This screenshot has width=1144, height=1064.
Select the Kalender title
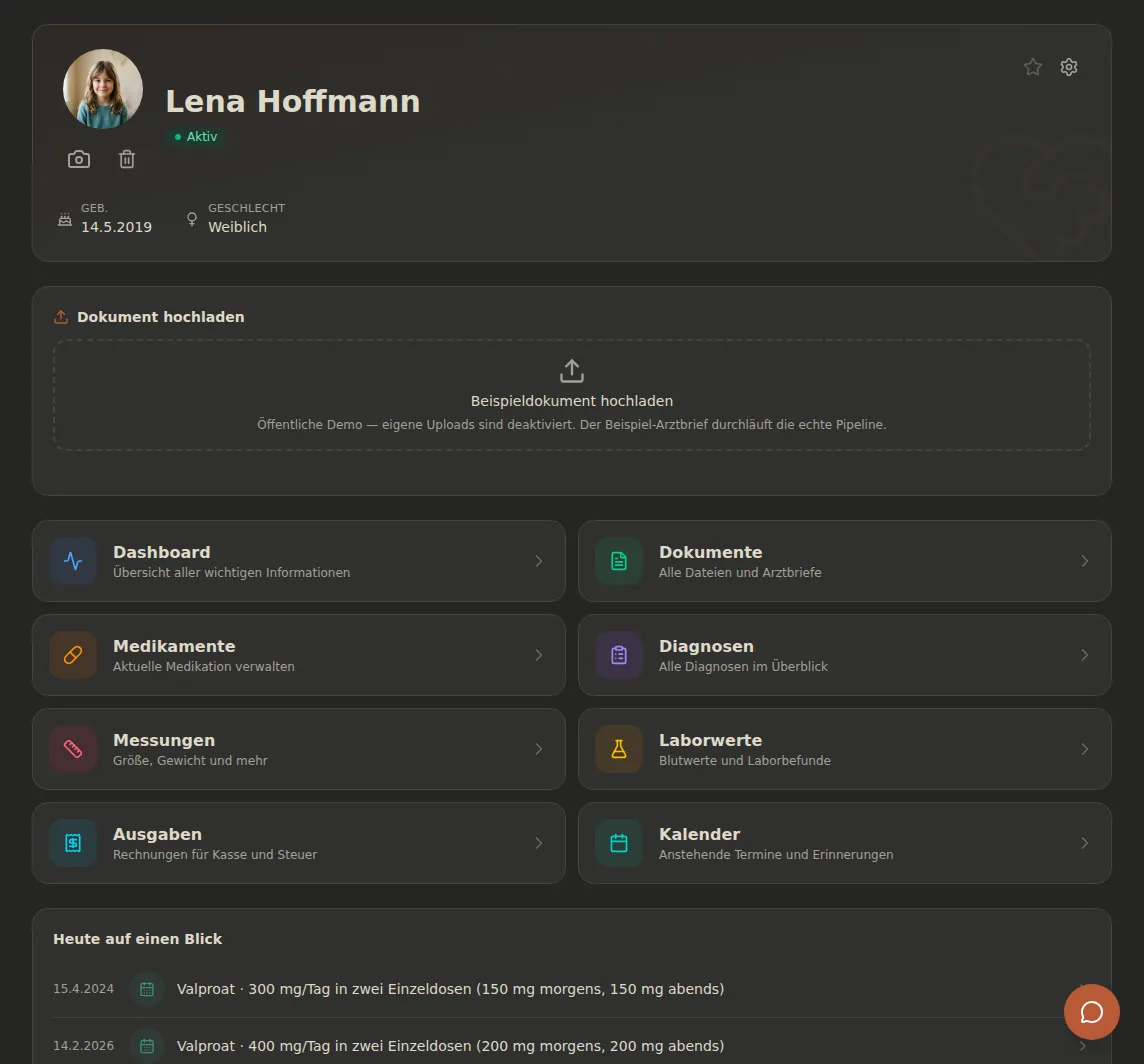click(700, 835)
